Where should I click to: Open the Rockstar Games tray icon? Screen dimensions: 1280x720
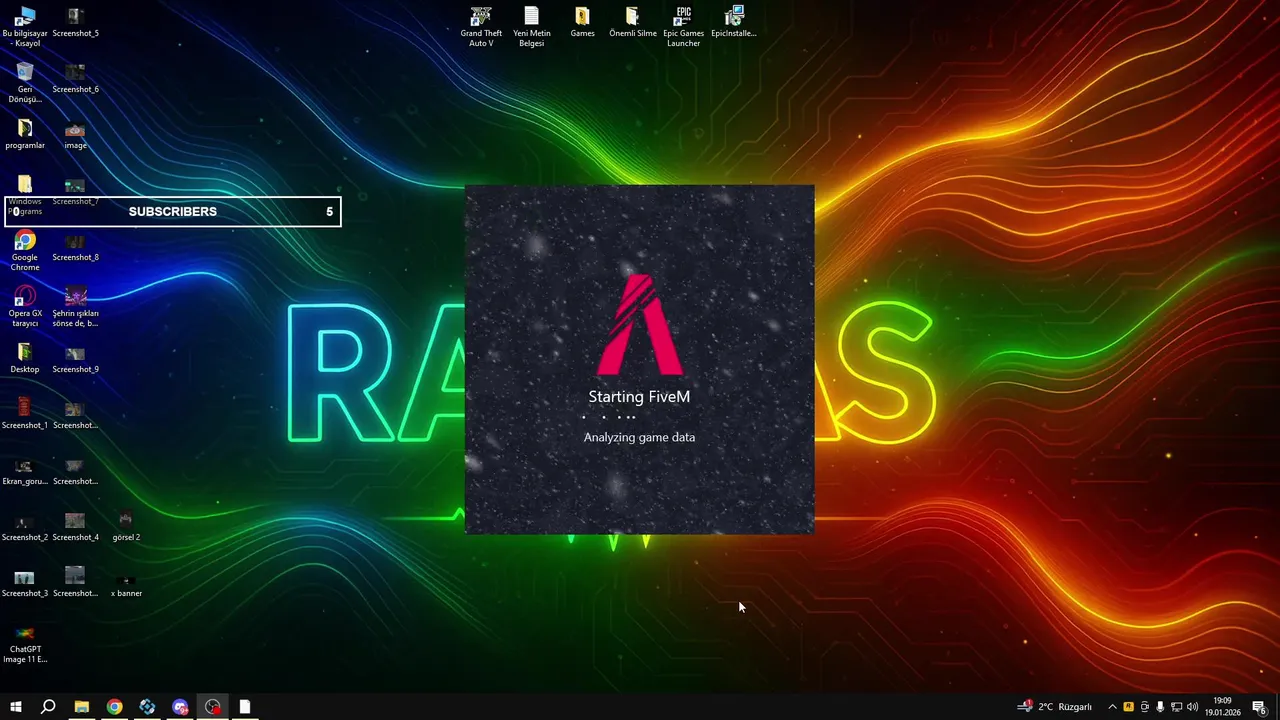(x=1128, y=707)
